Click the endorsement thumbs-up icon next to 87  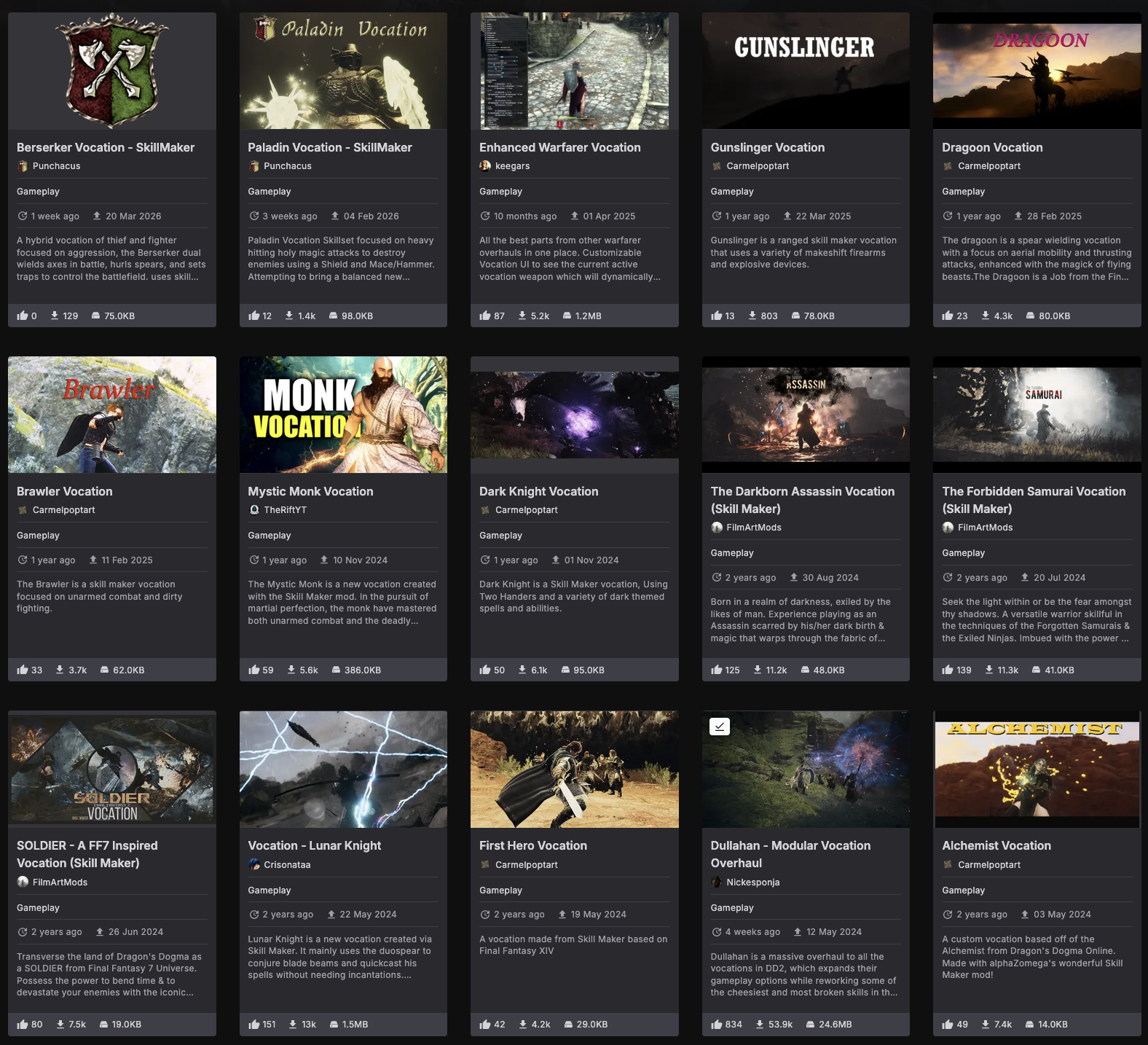[x=485, y=316]
